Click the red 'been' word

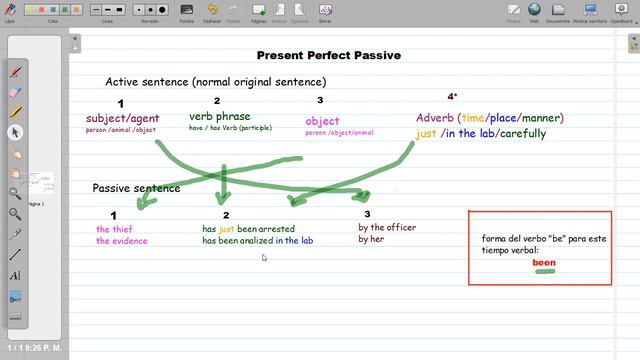click(x=544, y=262)
